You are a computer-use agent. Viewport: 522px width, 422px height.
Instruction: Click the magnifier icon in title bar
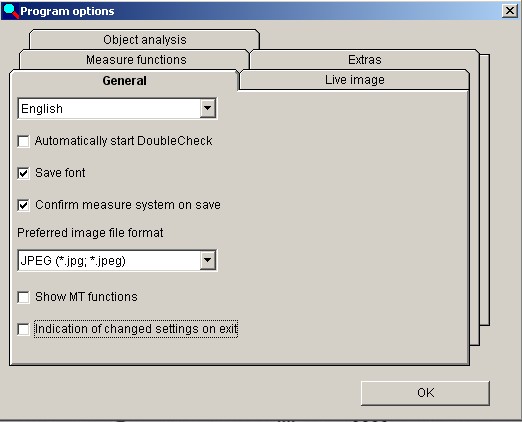(10, 11)
